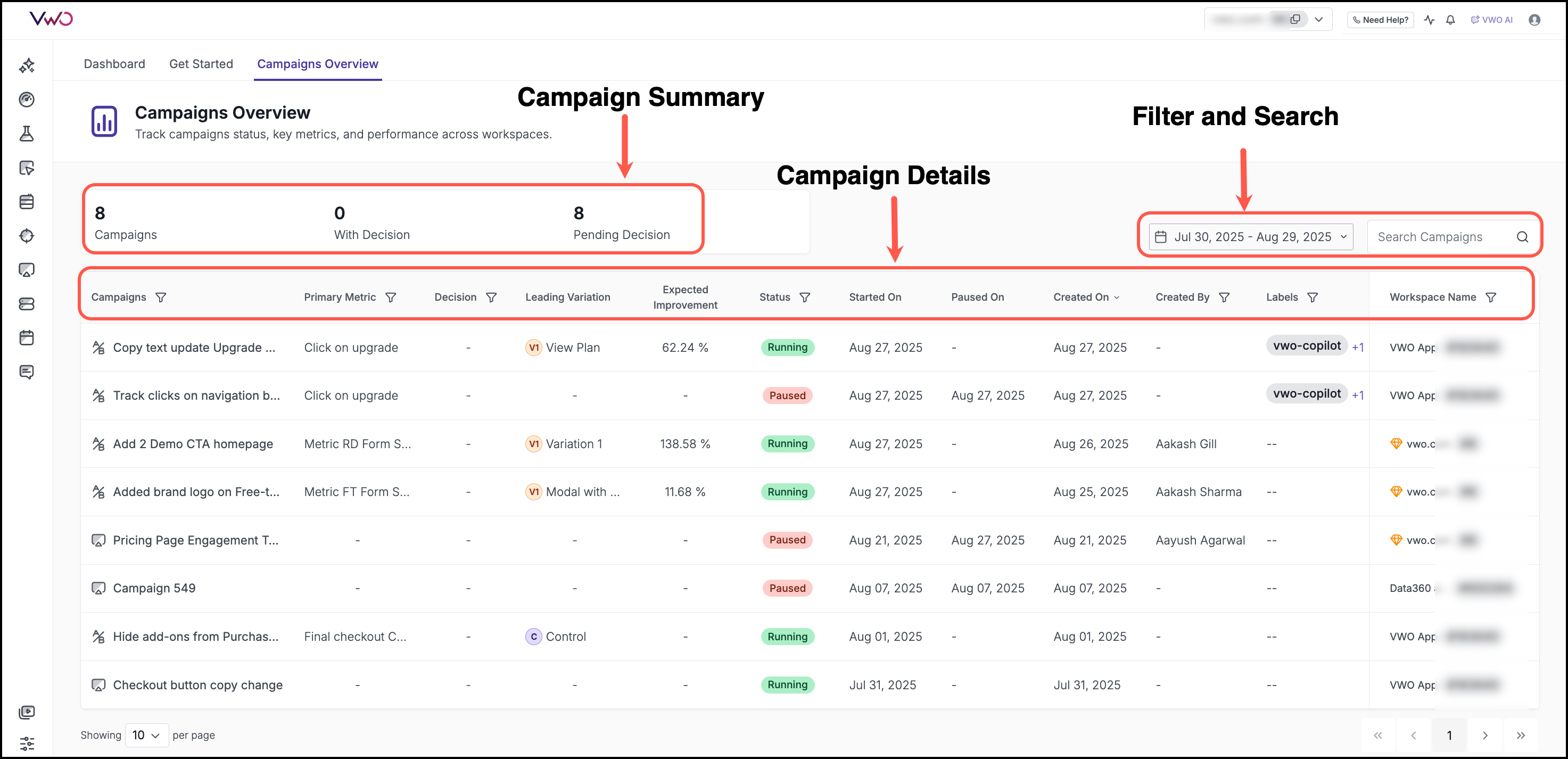Open the Dashboard speedometer icon in sidebar
The height and width of the screenshot is (759, 1568).
[x=27, y=99]
